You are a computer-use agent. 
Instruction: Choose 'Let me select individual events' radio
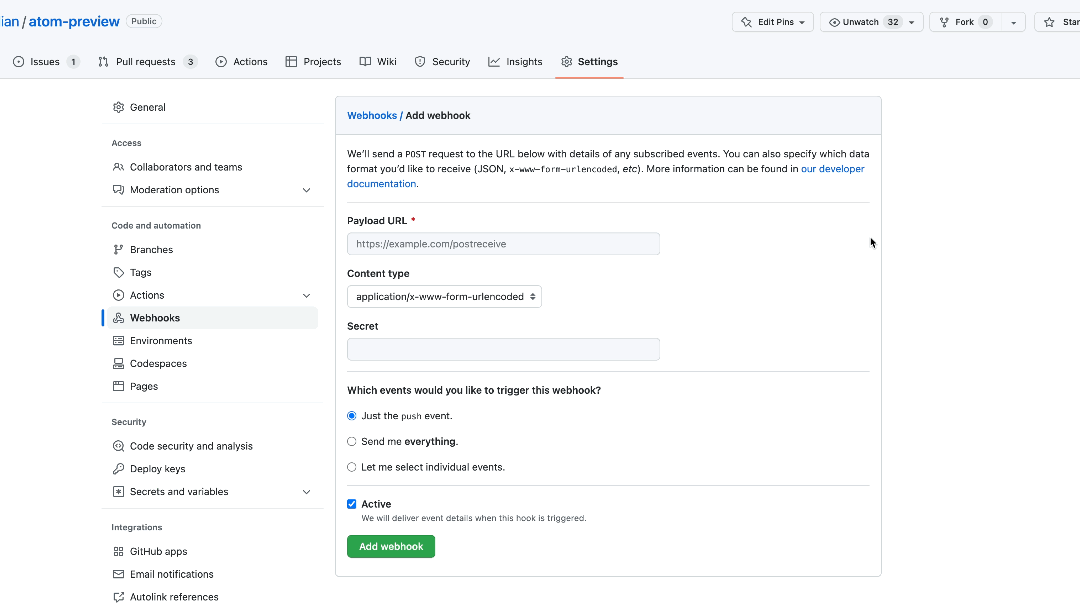[x=352, y=467]
